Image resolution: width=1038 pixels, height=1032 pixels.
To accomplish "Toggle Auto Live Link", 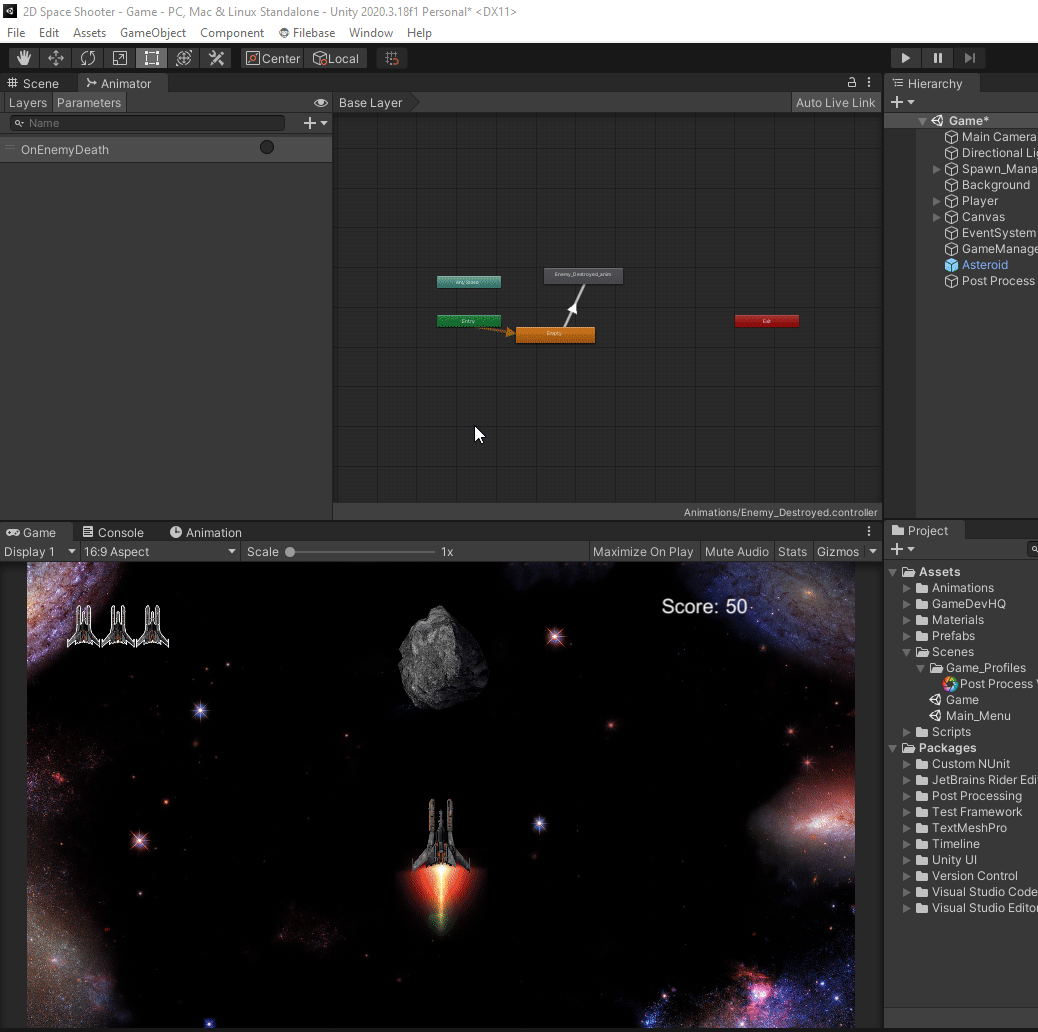I will (x=835, y=103).
